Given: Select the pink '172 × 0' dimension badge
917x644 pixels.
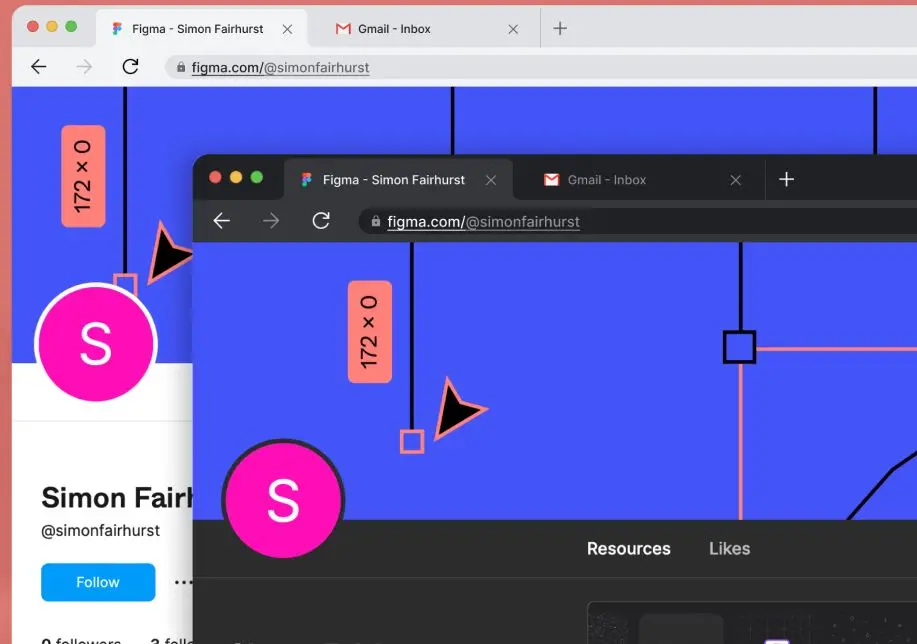Looking at the screenshot, I should 370,333.
